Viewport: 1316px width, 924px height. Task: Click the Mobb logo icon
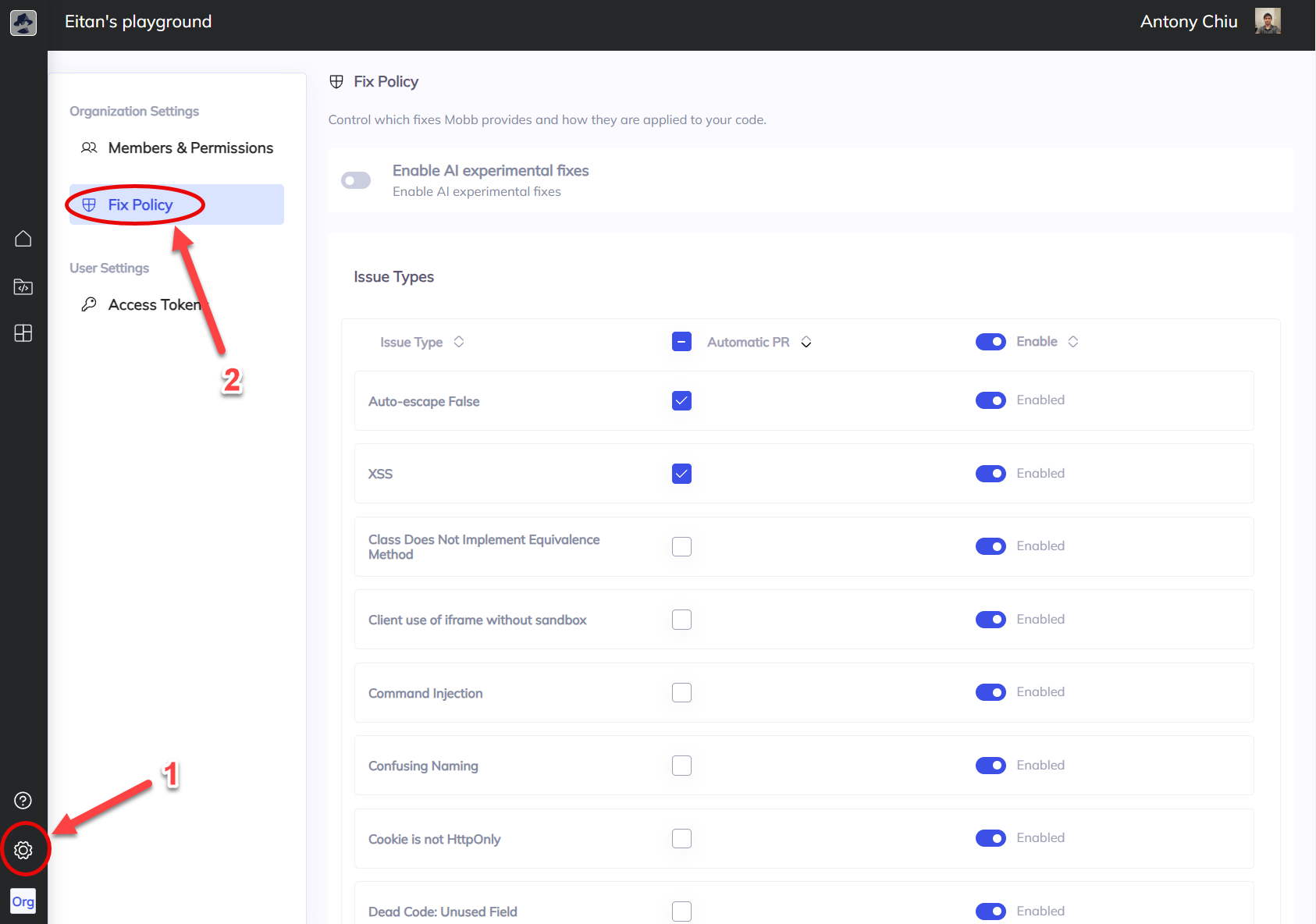pos(23,23)
